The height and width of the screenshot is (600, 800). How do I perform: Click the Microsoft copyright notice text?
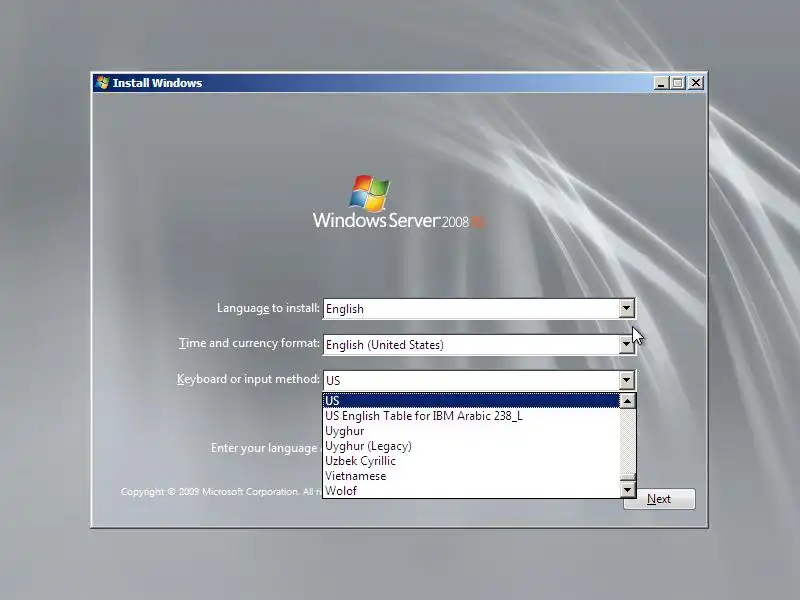click(x=221, y=492)
